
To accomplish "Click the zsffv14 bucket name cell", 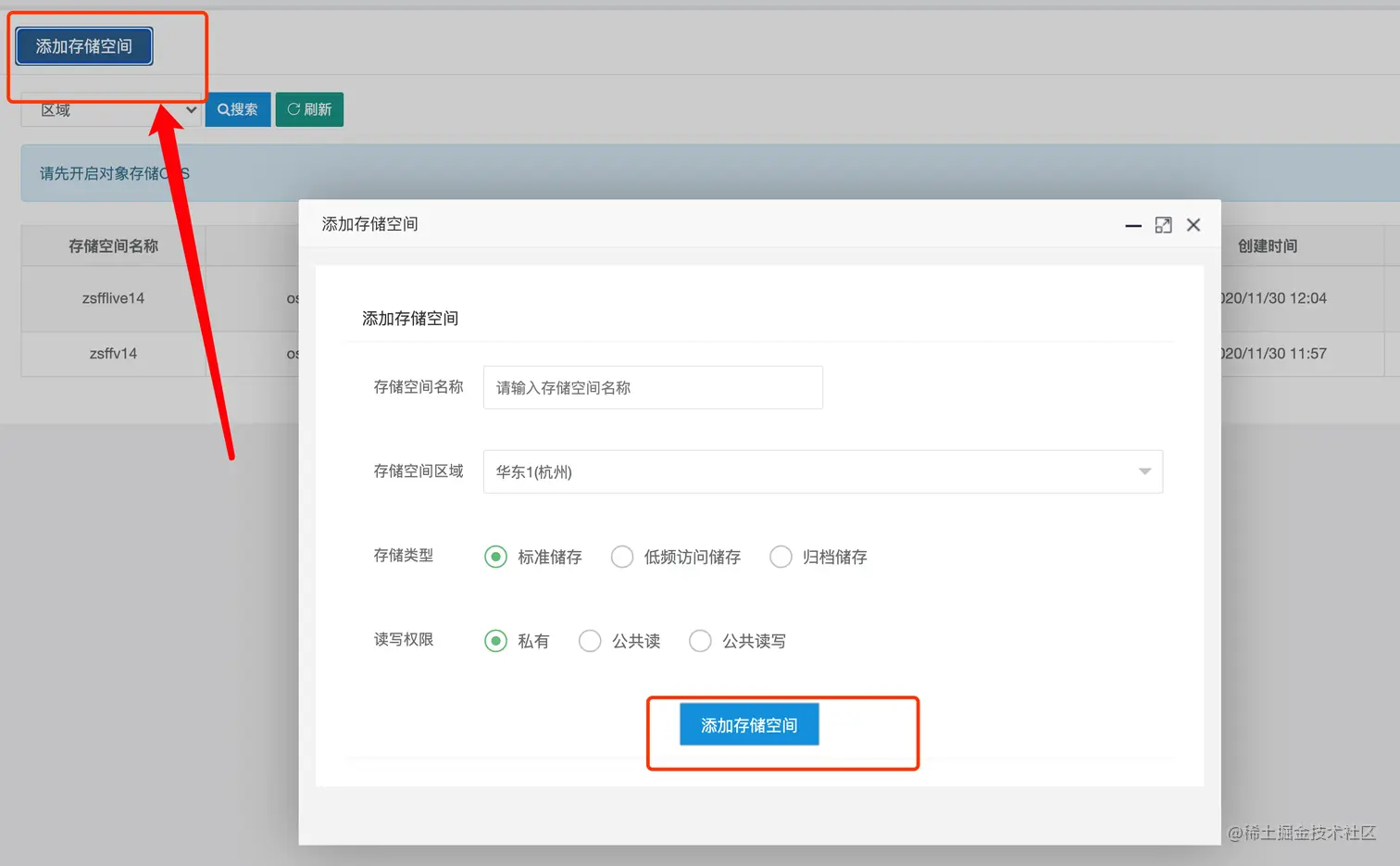I will [113, 354].
